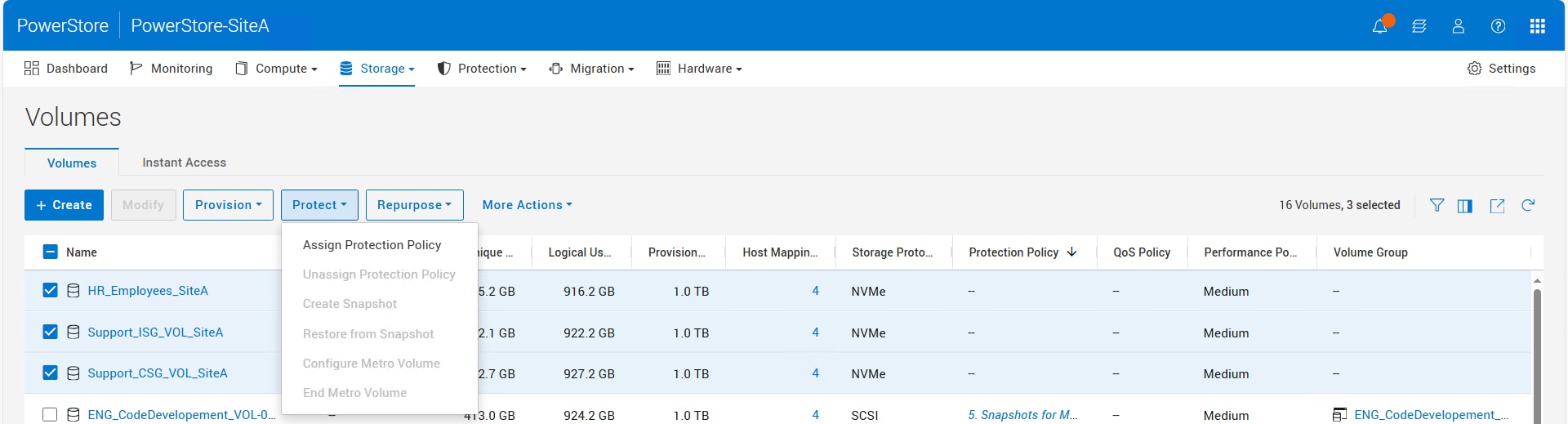Collapse the Protect dropdown button
This screenshot has height=424, width=1568.
click(319, 205)
